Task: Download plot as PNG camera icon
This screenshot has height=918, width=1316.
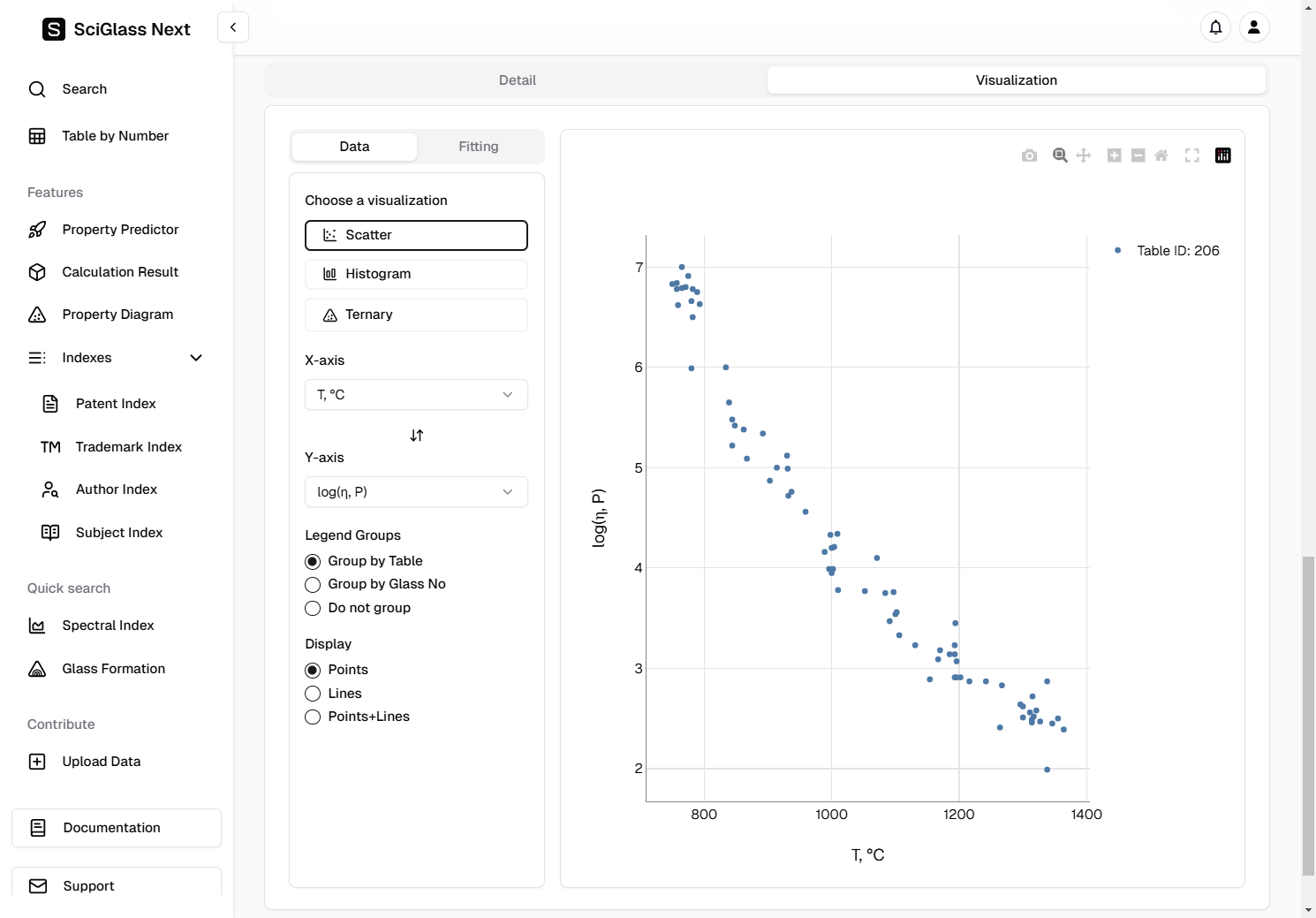Action: (x=1029, y=156)
